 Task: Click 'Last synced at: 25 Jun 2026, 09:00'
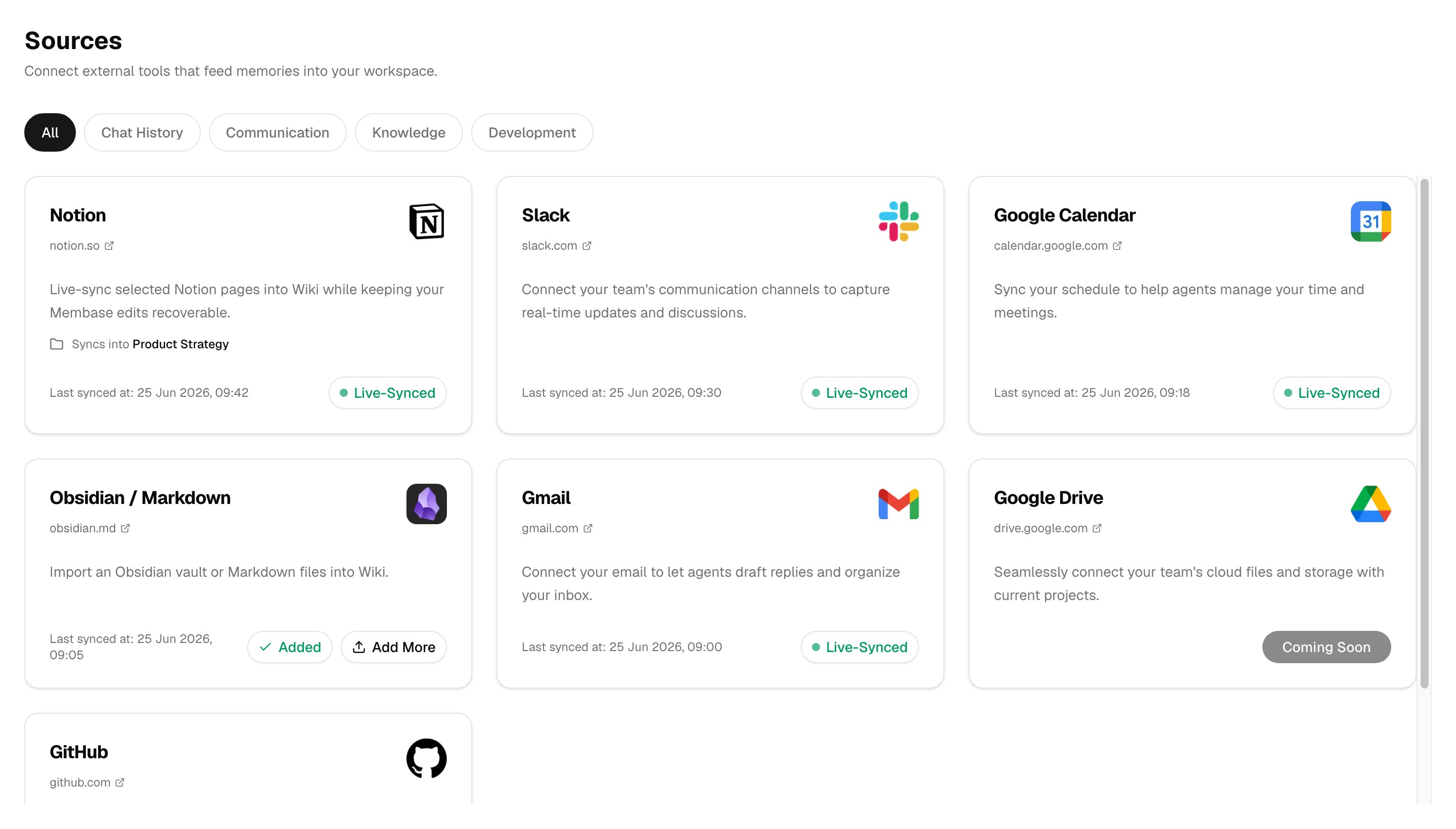(622, 647)
